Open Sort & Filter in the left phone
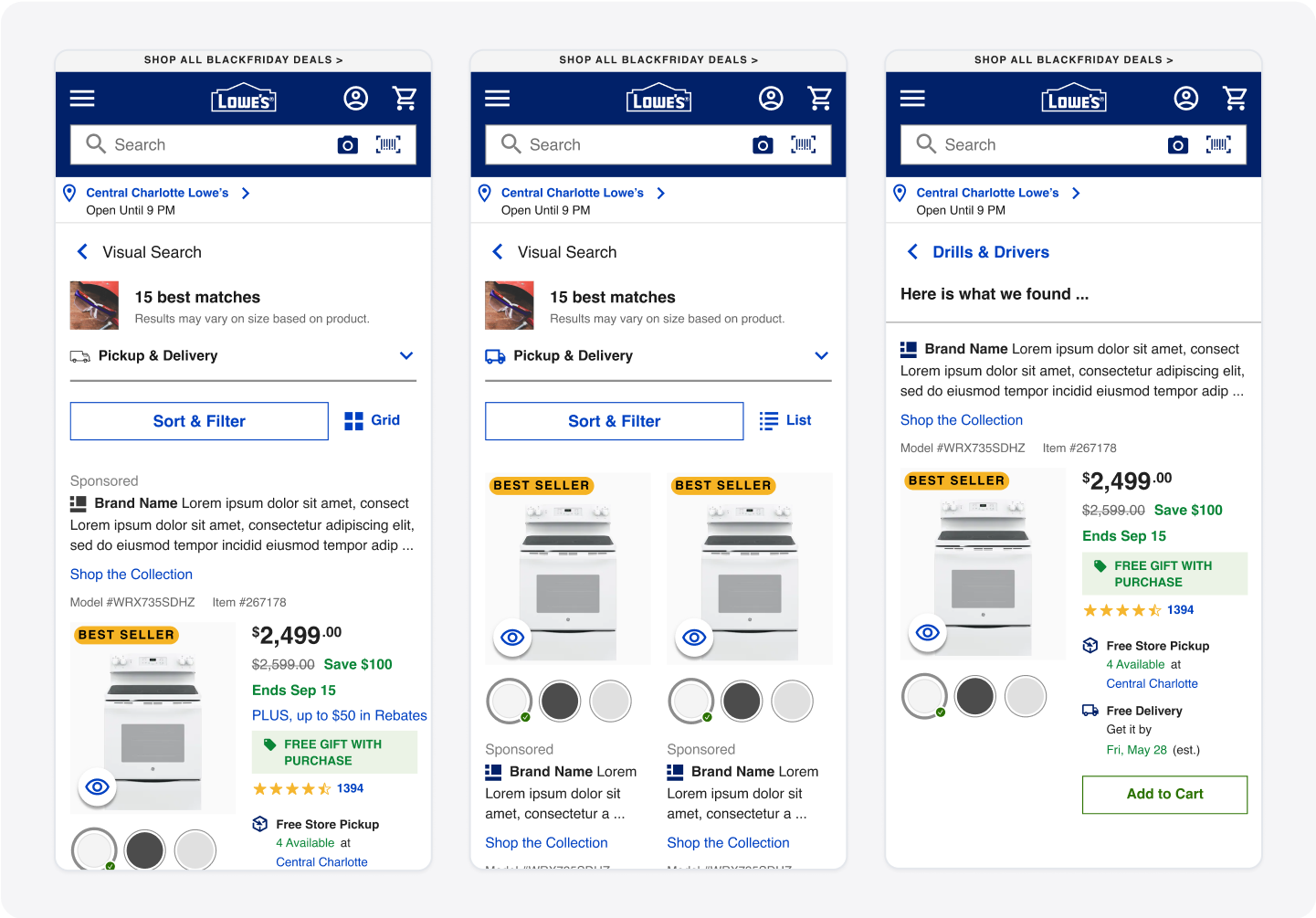The image size is (1316, 918). click(199, 421)
